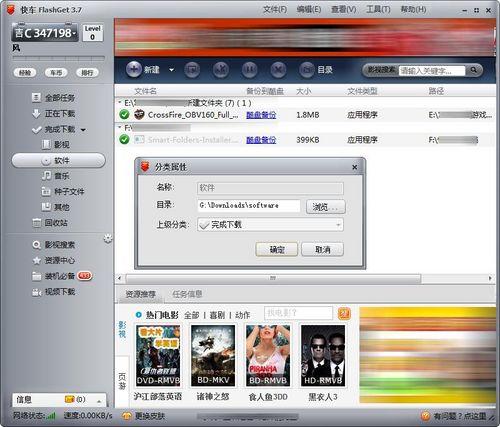Click the horizontal scrollbar of file list
Screen dimensions: 500x427
[x=273, y=278]
